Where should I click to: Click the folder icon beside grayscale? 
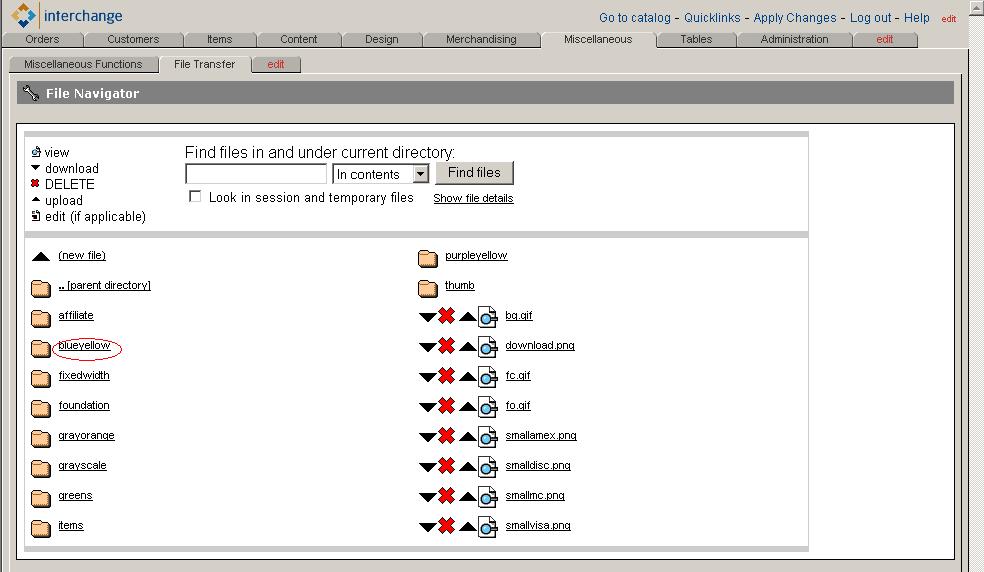41,468
